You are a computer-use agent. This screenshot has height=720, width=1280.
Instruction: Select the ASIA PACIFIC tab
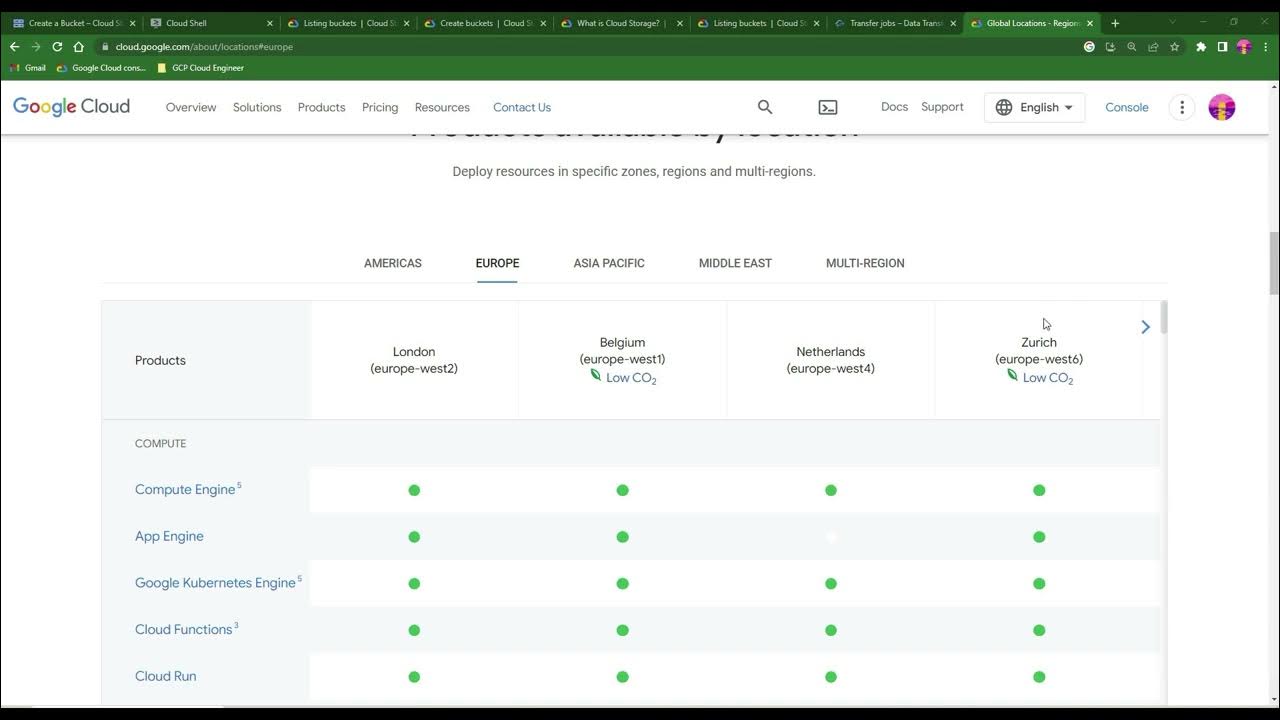[x=609, y=263]
